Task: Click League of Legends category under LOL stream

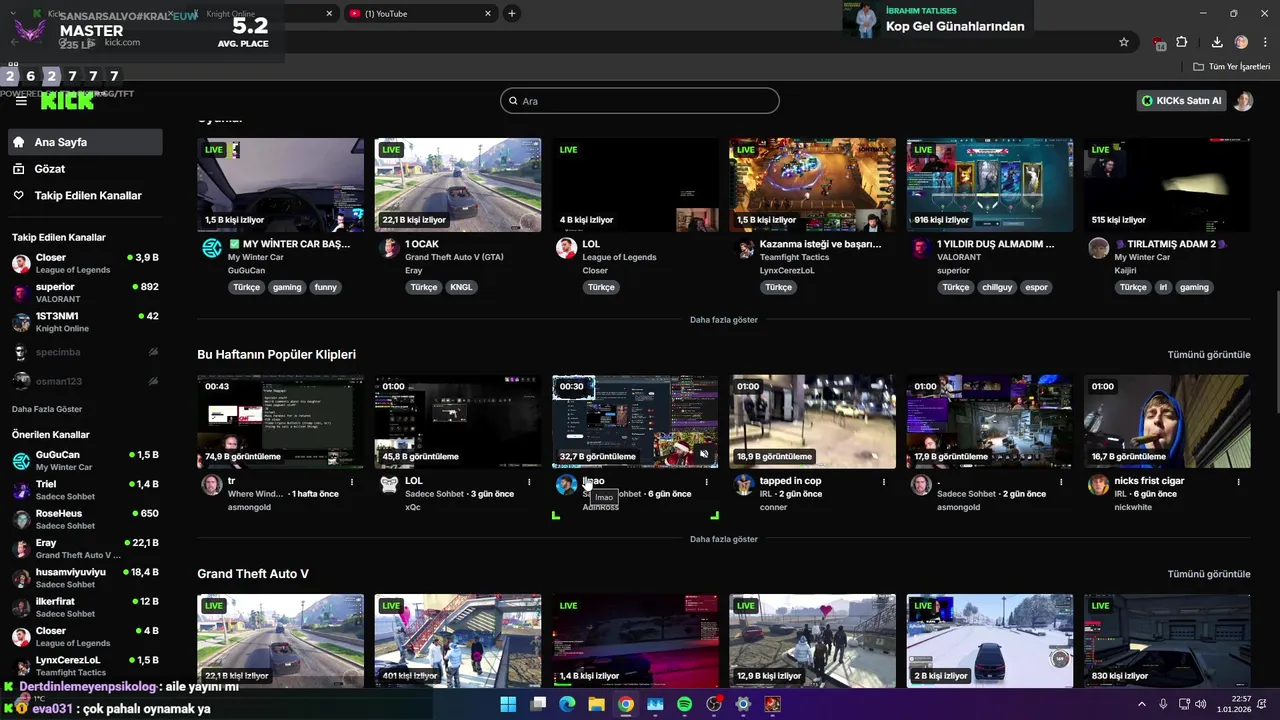Action: pyautogui.click(x=620, y=257)
